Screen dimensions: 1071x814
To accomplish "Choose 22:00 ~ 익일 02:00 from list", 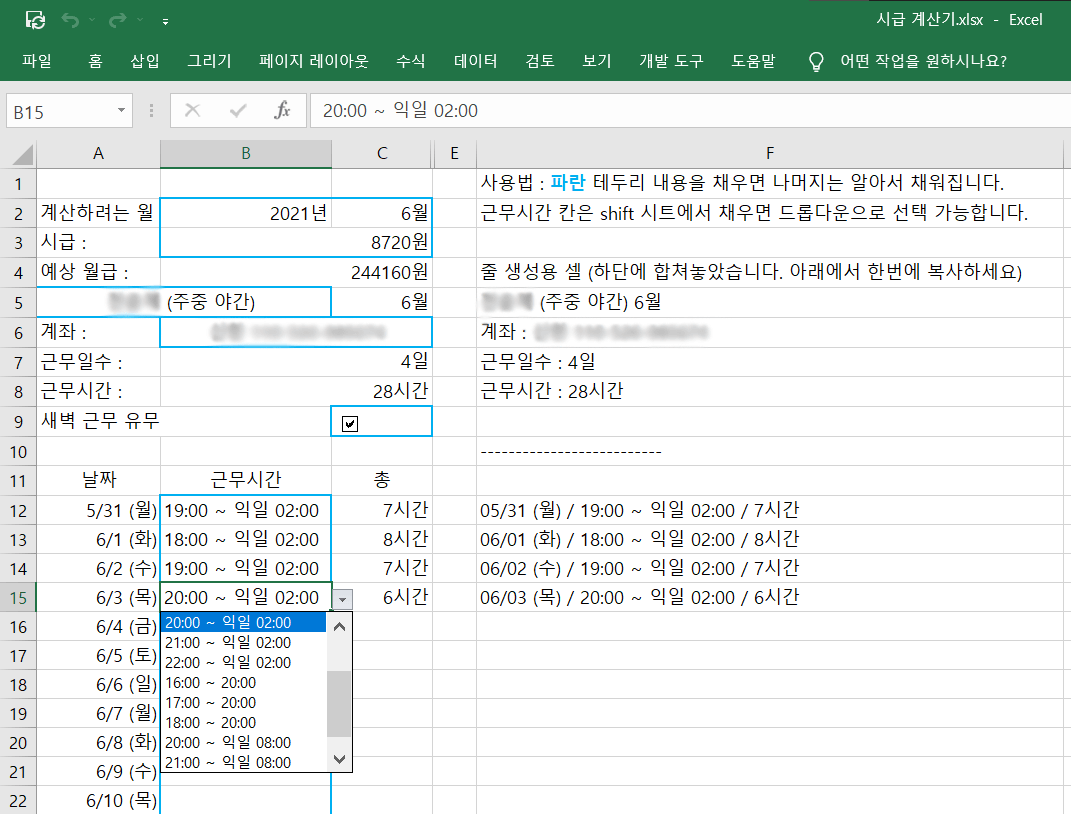I will [x=244, y=662].
